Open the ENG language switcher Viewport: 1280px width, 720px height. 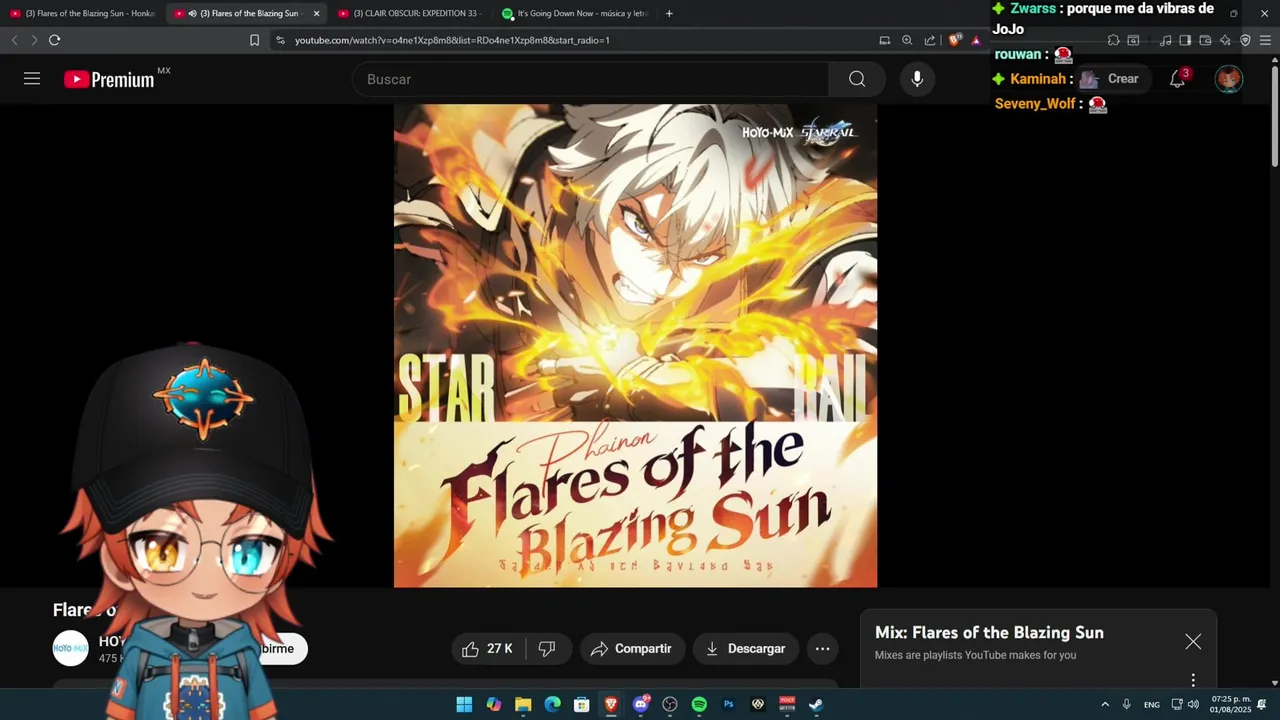[x=1152, y=704]
